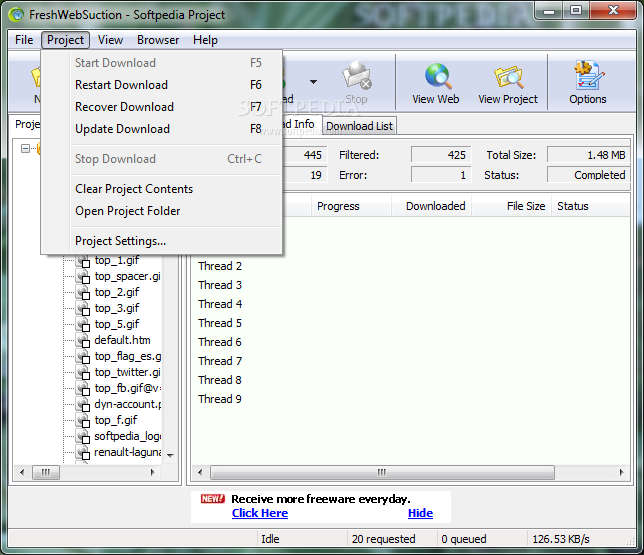Close the open Project menu

tap(65, 40)
